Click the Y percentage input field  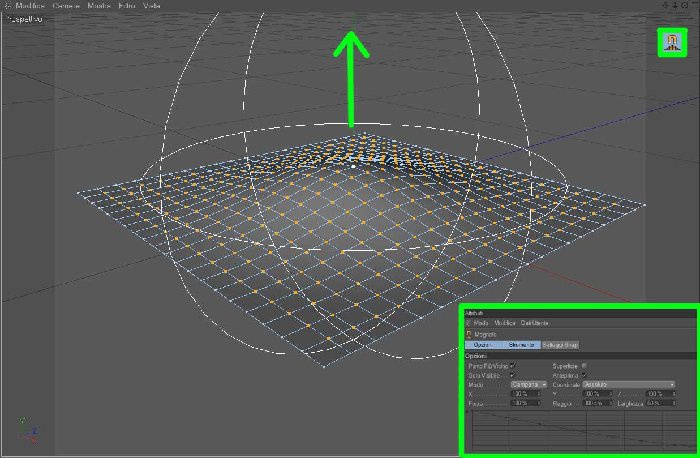coord(596,394)
